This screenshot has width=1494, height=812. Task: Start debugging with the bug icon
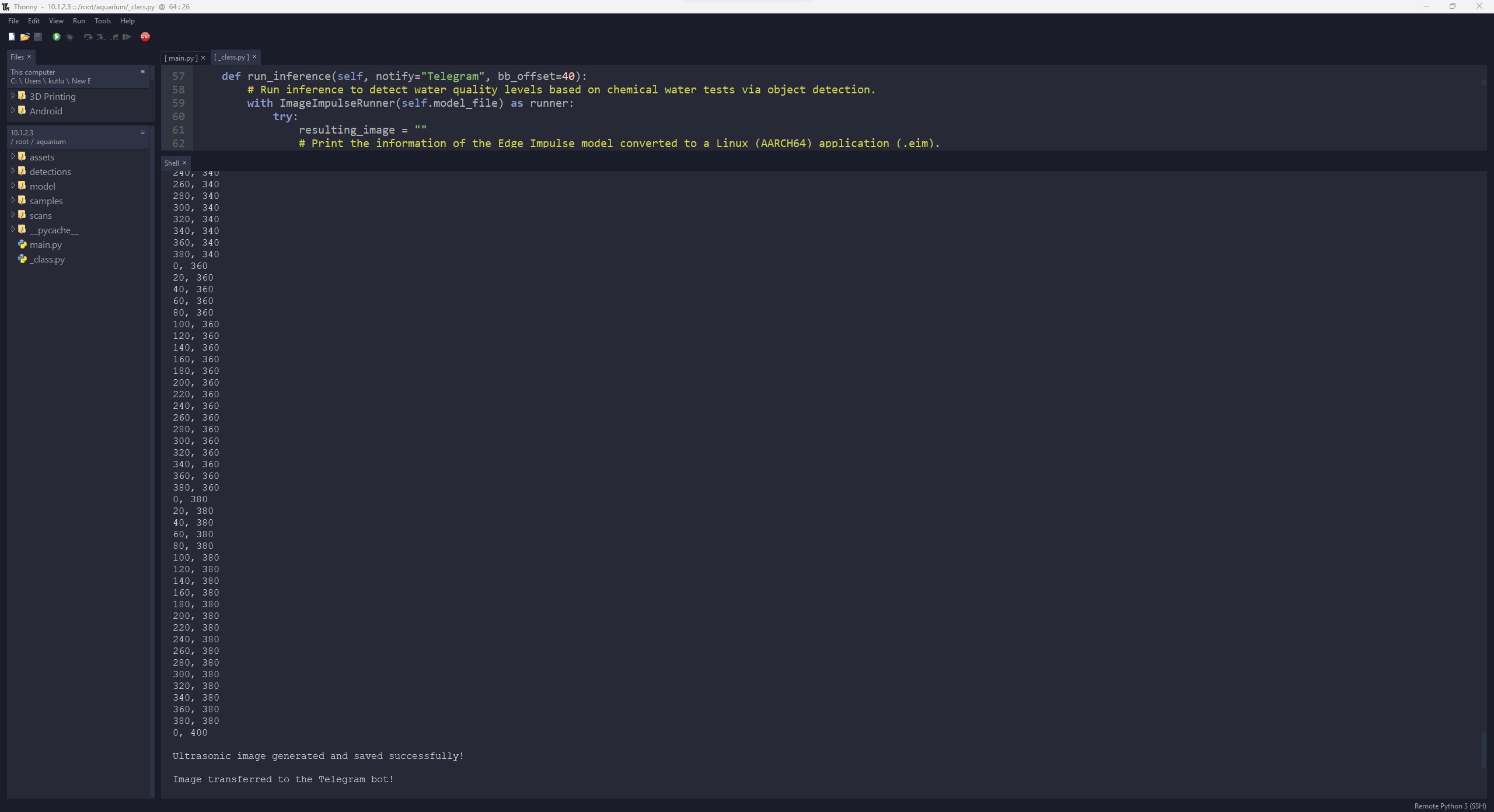pos(70,37)
